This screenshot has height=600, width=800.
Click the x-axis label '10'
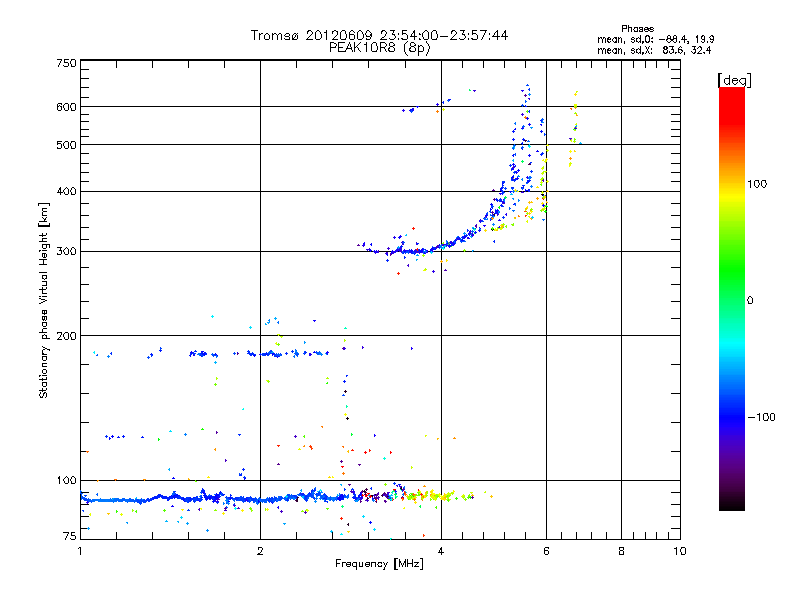pos(680,551)
